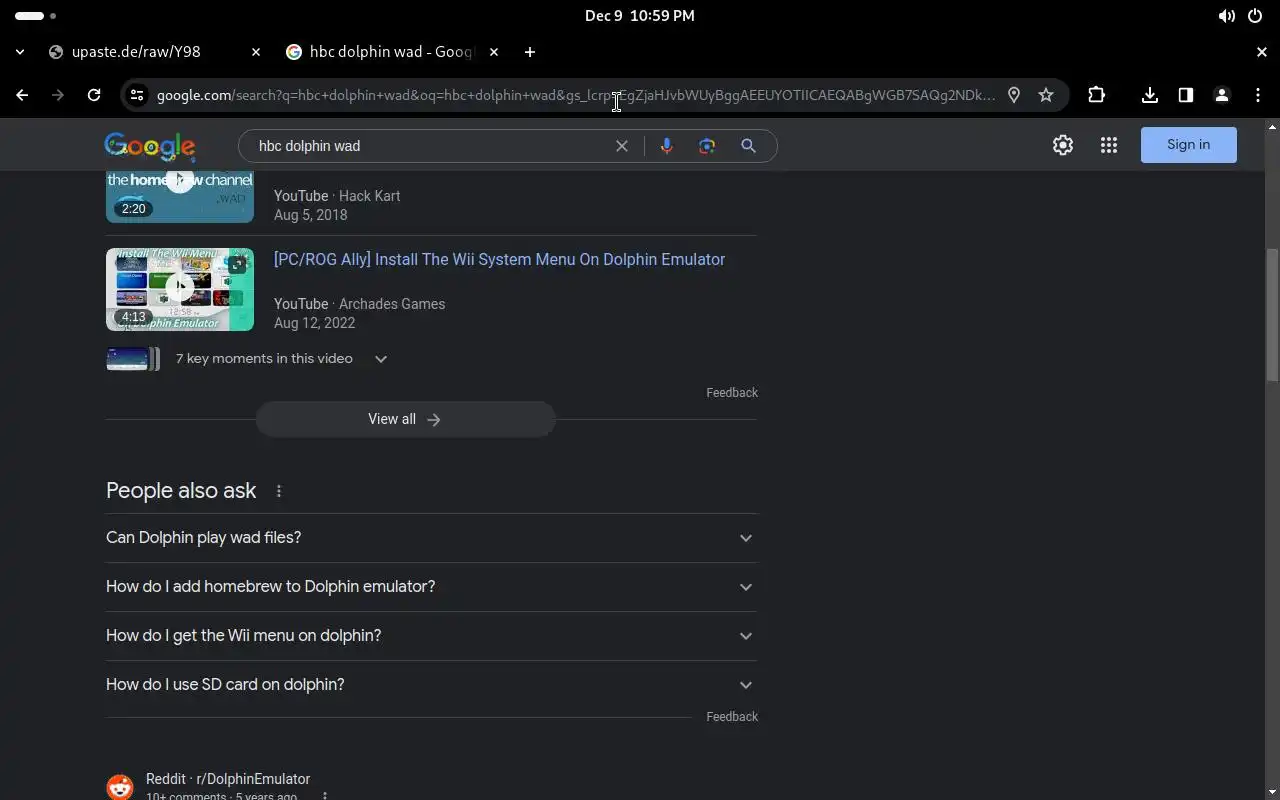Clear the search box with the X
Screen dimensions: 1280x800
point(622,146)
